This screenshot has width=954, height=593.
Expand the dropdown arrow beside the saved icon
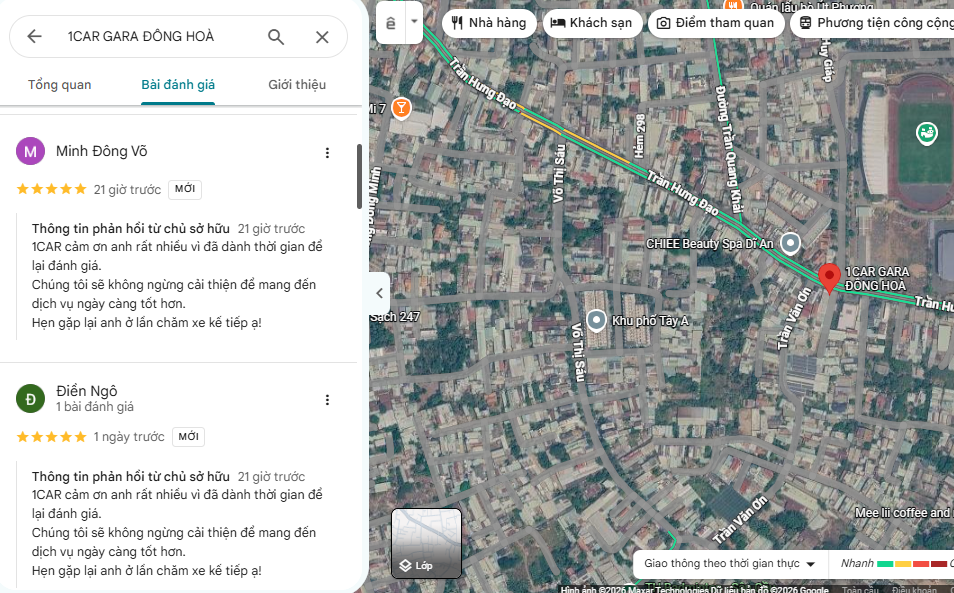[x=414, y=22]
